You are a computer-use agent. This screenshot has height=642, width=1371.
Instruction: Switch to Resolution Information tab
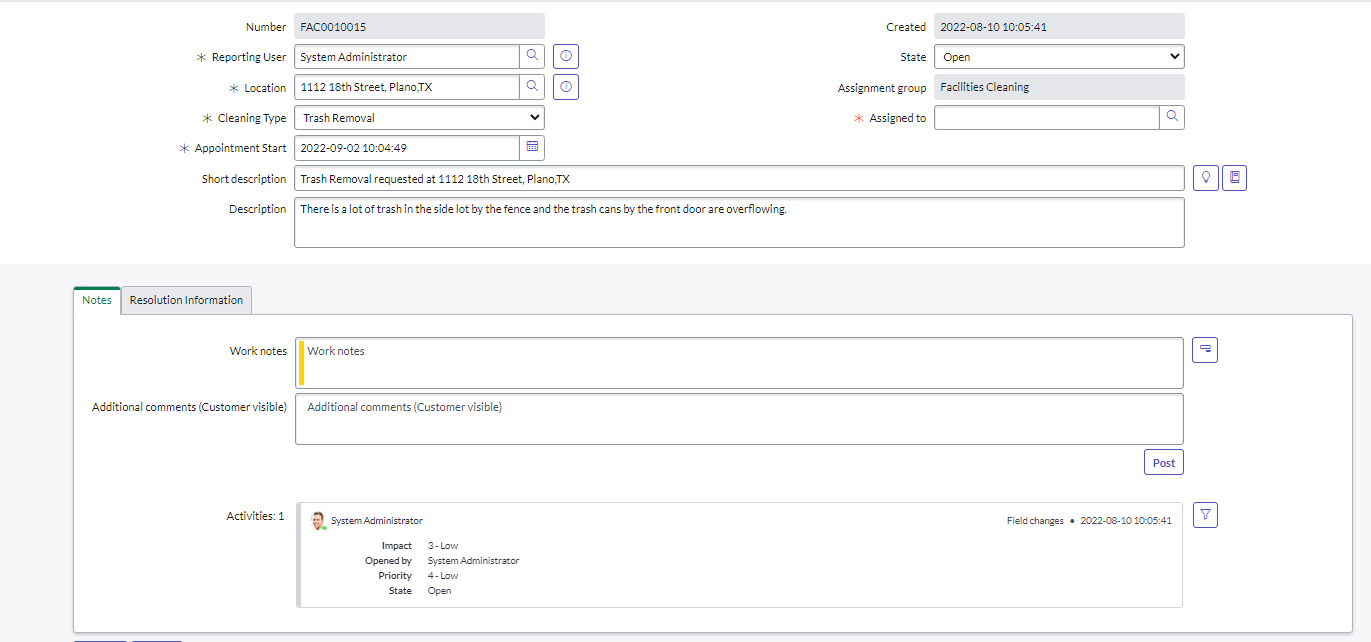coord(186,300)
